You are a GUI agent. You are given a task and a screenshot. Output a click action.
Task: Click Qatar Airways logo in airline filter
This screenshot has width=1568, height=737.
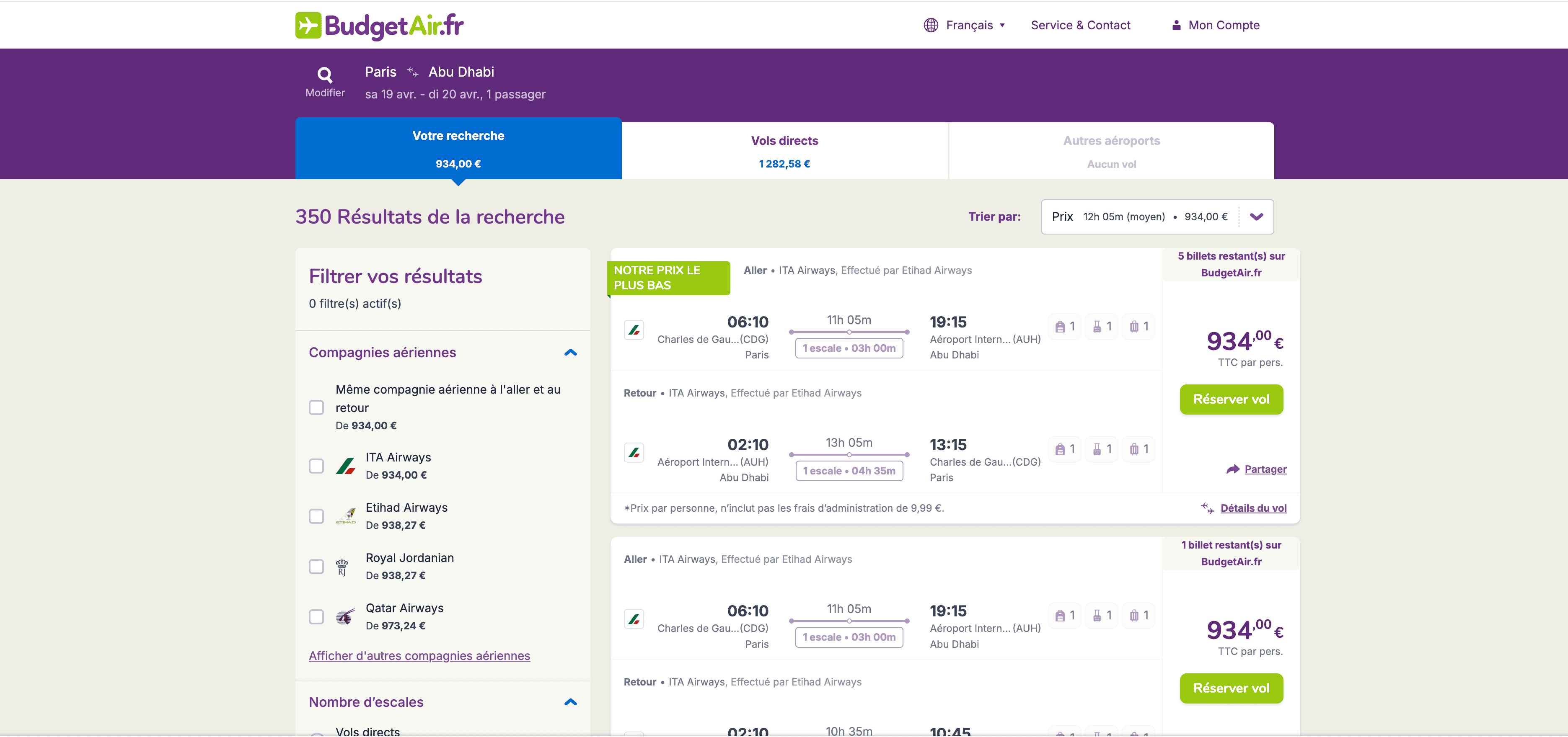coord(346,616)
